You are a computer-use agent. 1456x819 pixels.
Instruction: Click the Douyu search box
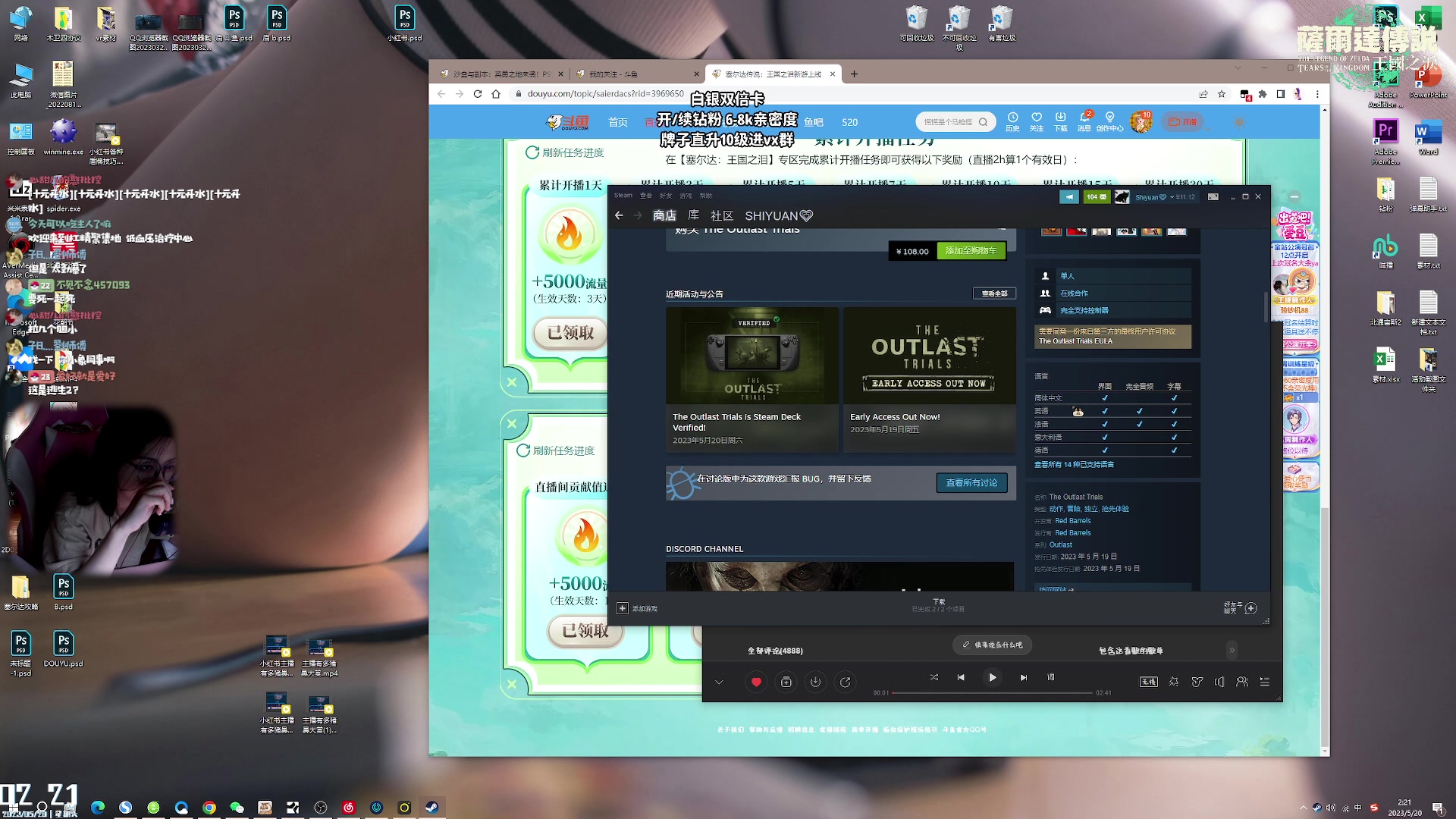pyautogui.click(x=955, y=121)
